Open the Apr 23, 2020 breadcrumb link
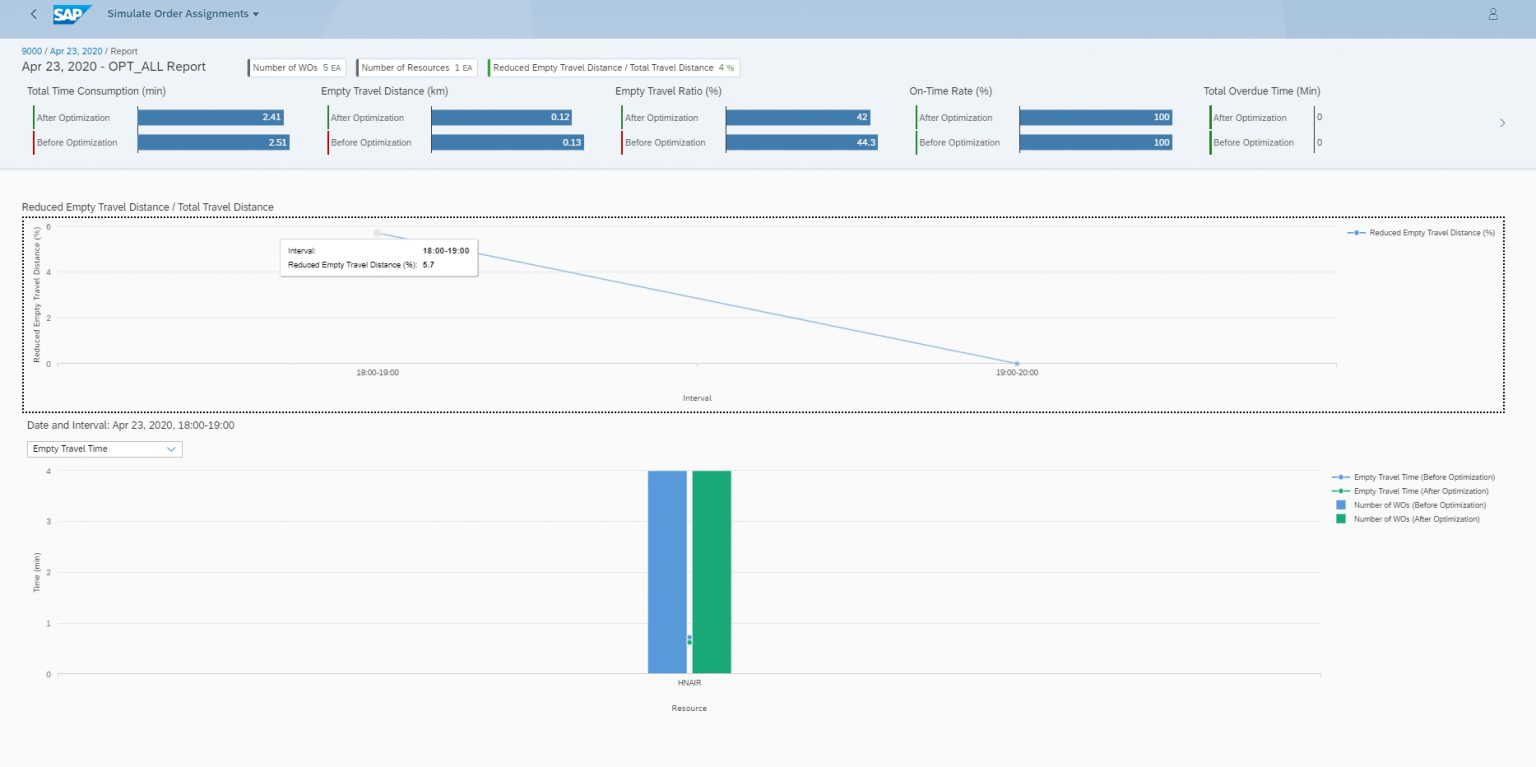1536x767 pixels. click(75, 50)
